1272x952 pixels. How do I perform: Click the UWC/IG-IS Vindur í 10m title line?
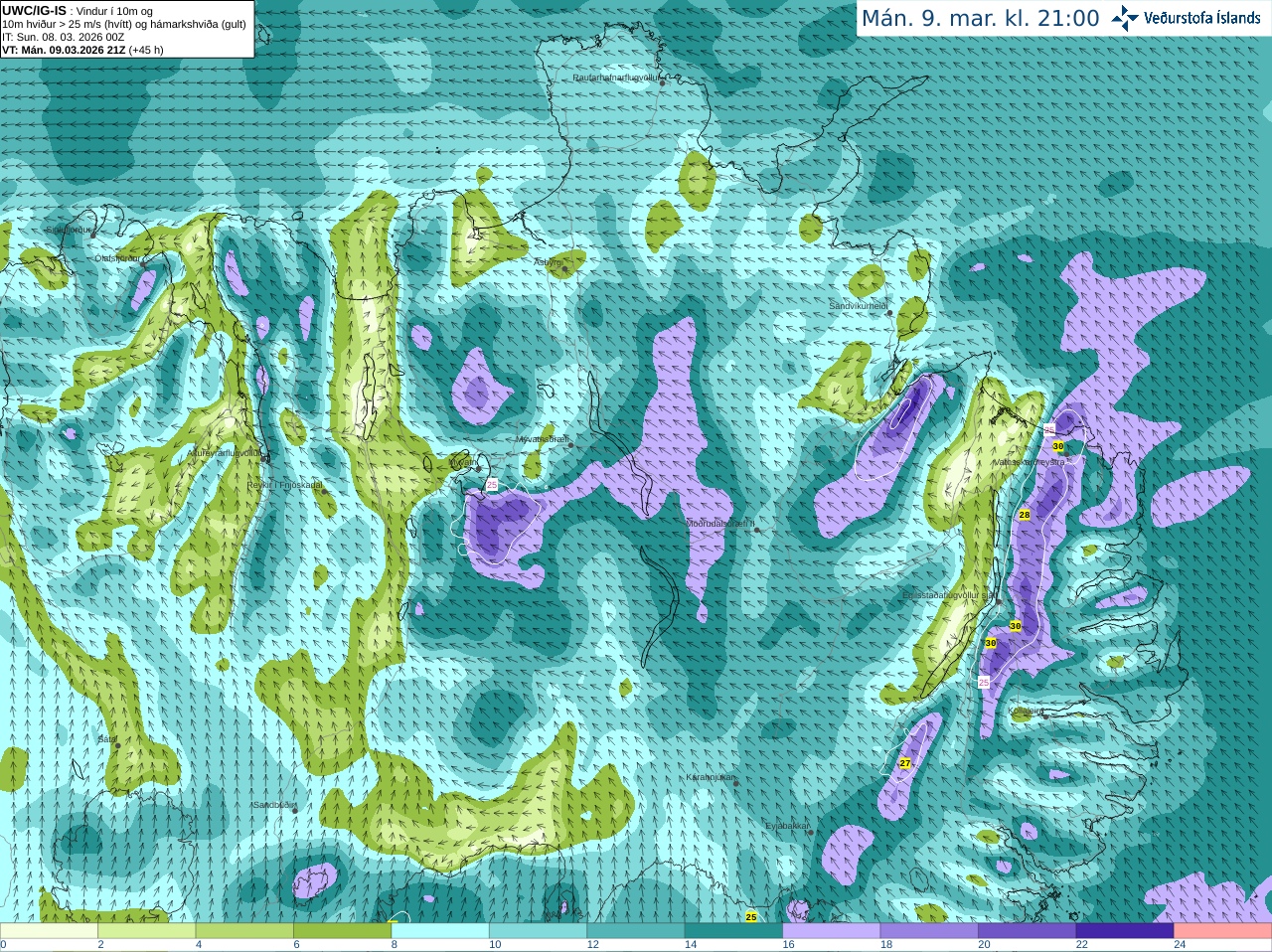point(78,11)
